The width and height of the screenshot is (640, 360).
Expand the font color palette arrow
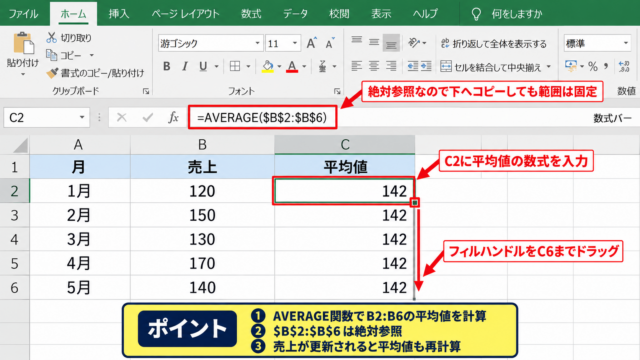(x=304, y=67)
